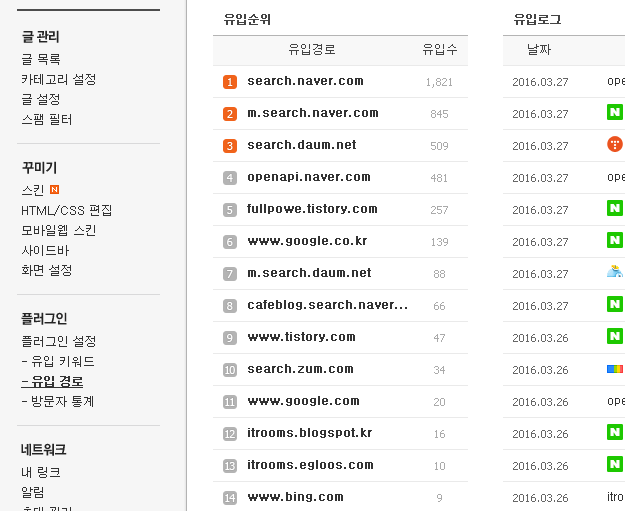Select www.google.com referrer
The width and height of the screenshot is (625, 511).
pyautogui.click(x=303, y=401)
